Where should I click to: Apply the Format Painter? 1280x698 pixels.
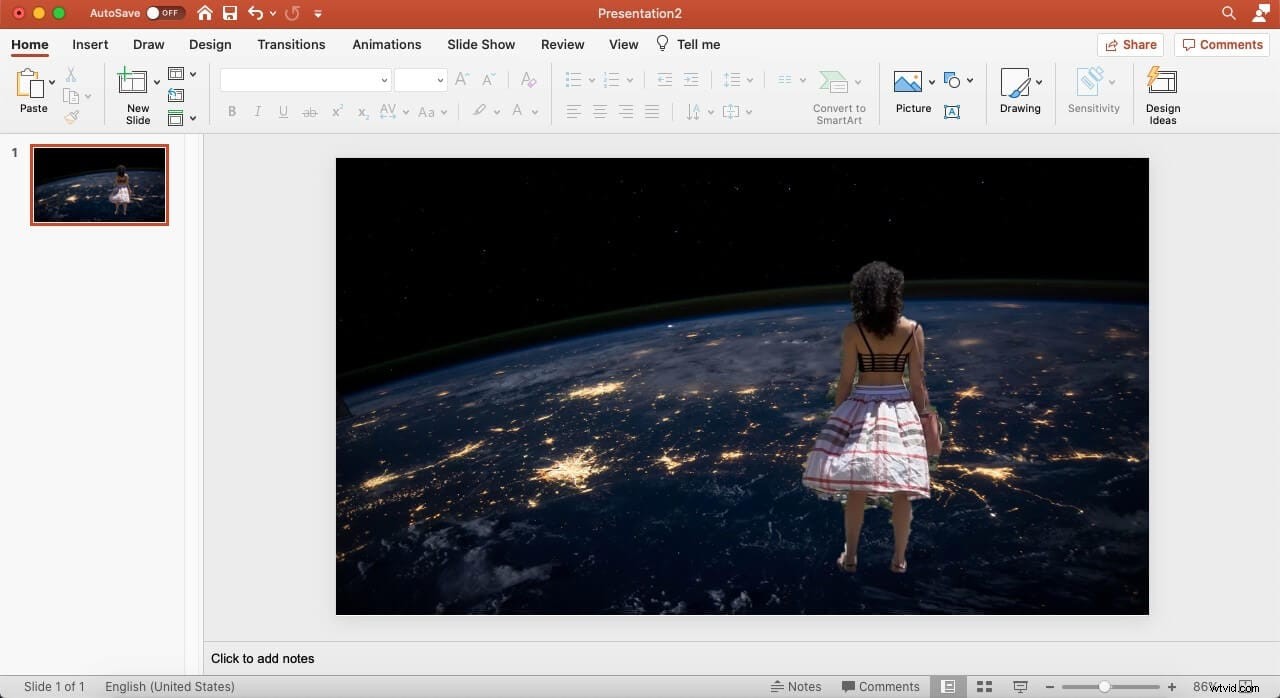(x=71, y=117)
